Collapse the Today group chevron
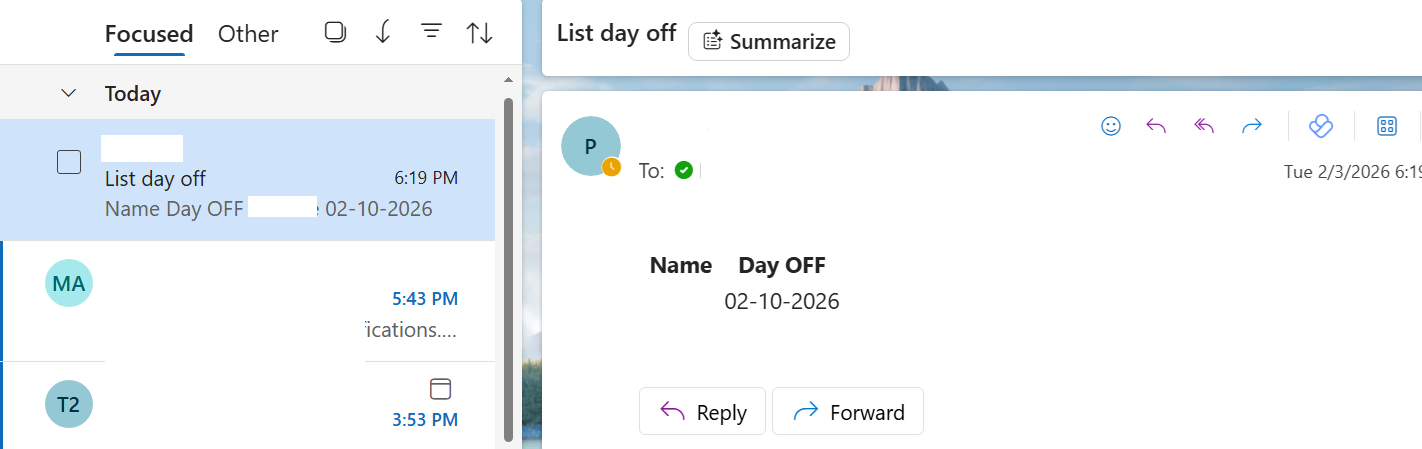The width and height of the screenshot is (1422, 449). click(x=69, y=93)
